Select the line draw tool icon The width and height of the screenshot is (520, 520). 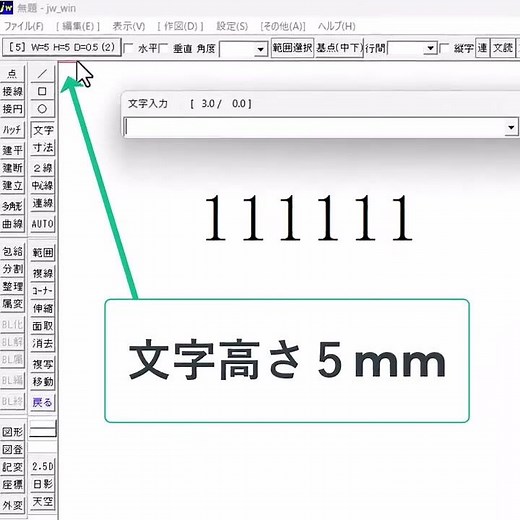tap(42, 73)
